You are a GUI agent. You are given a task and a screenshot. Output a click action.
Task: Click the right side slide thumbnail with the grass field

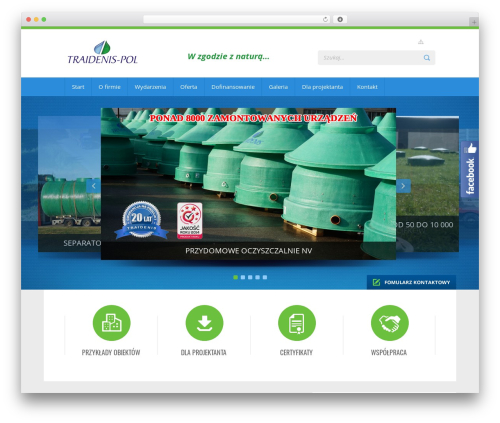click(428, 184)
